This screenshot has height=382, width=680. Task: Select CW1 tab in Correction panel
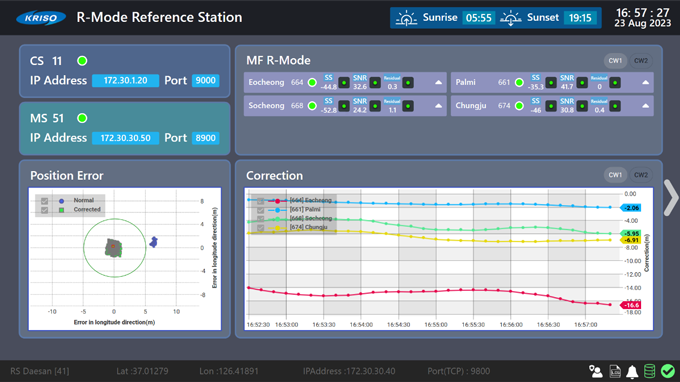pyautogui.click(x=615, y=175)
